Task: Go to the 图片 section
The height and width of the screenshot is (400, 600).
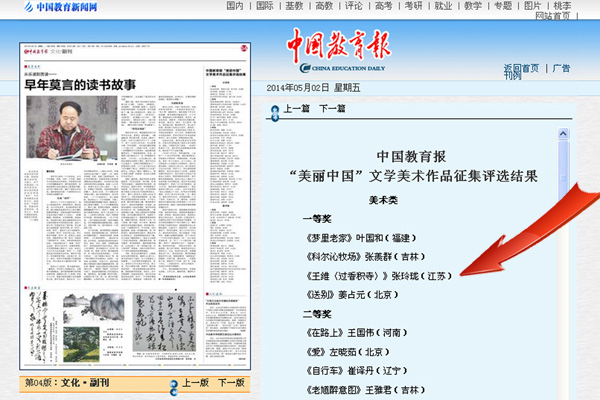Action: 533,6
